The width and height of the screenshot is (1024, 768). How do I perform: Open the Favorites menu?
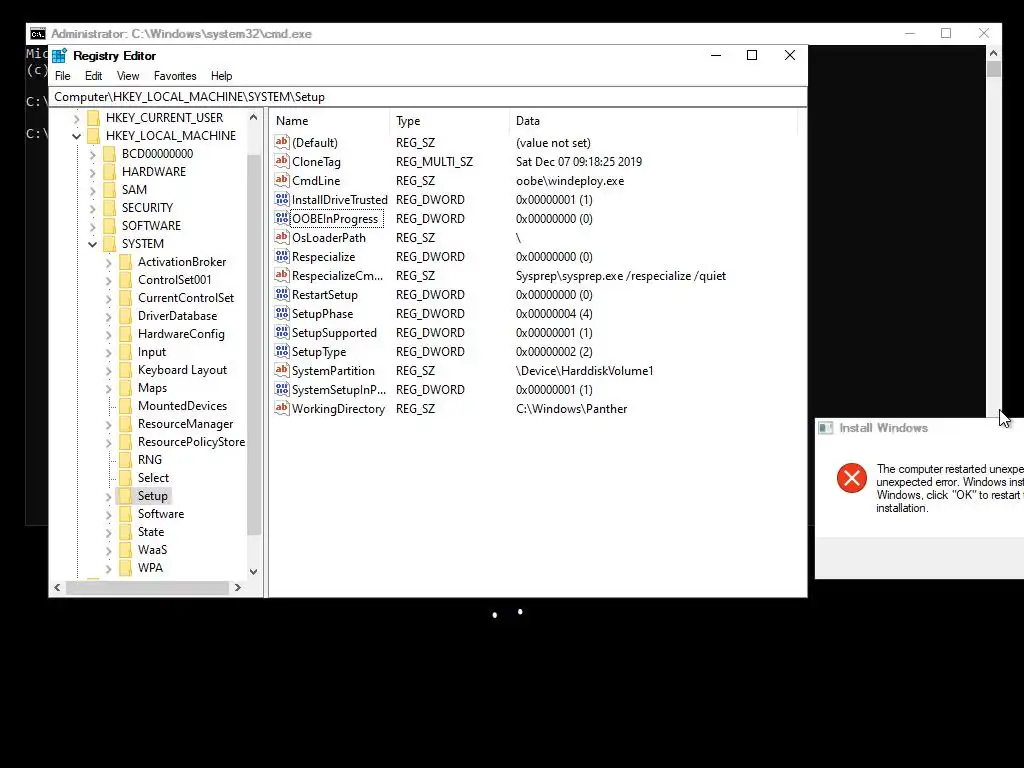click(175, 76)
